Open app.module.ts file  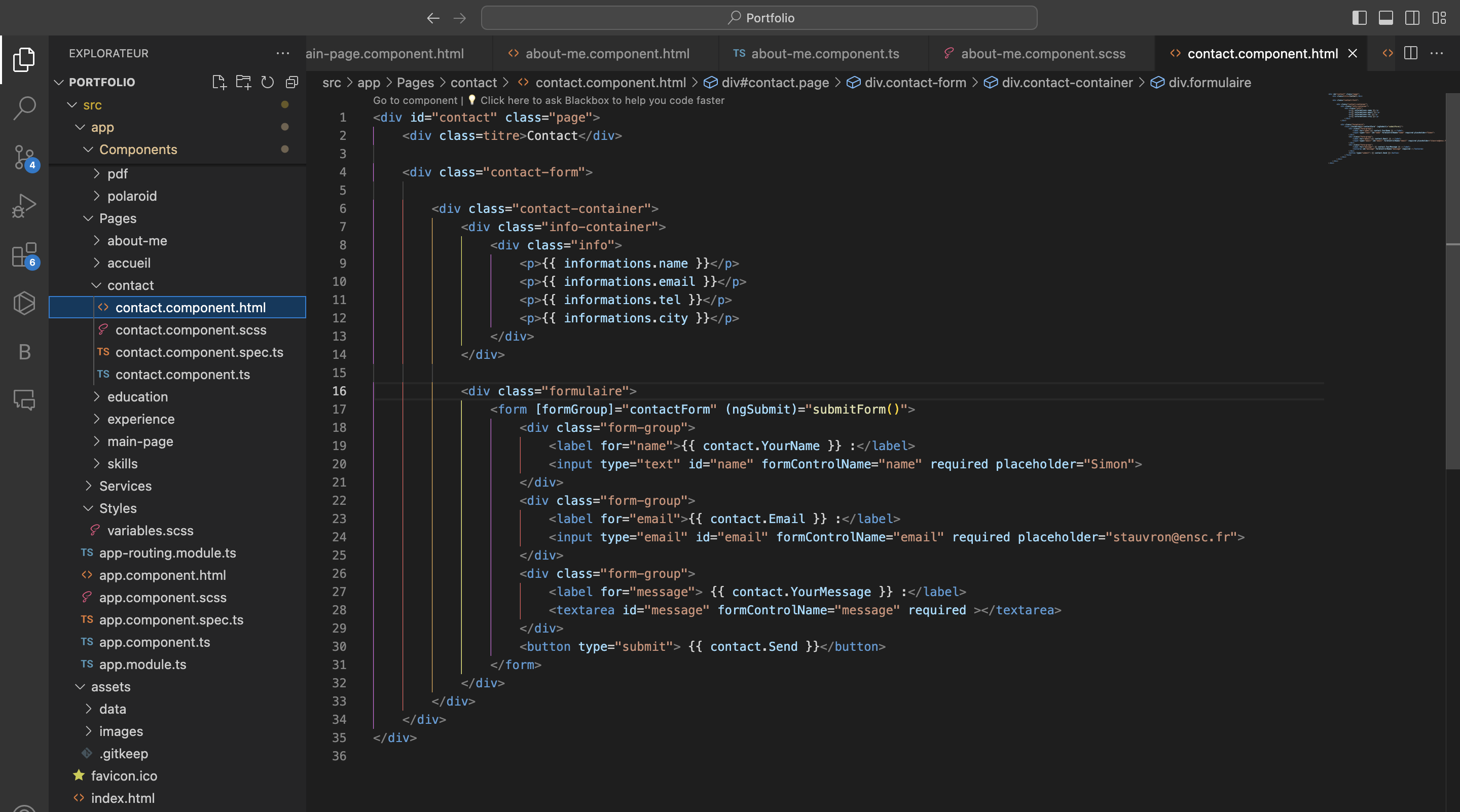click(142, 665)
